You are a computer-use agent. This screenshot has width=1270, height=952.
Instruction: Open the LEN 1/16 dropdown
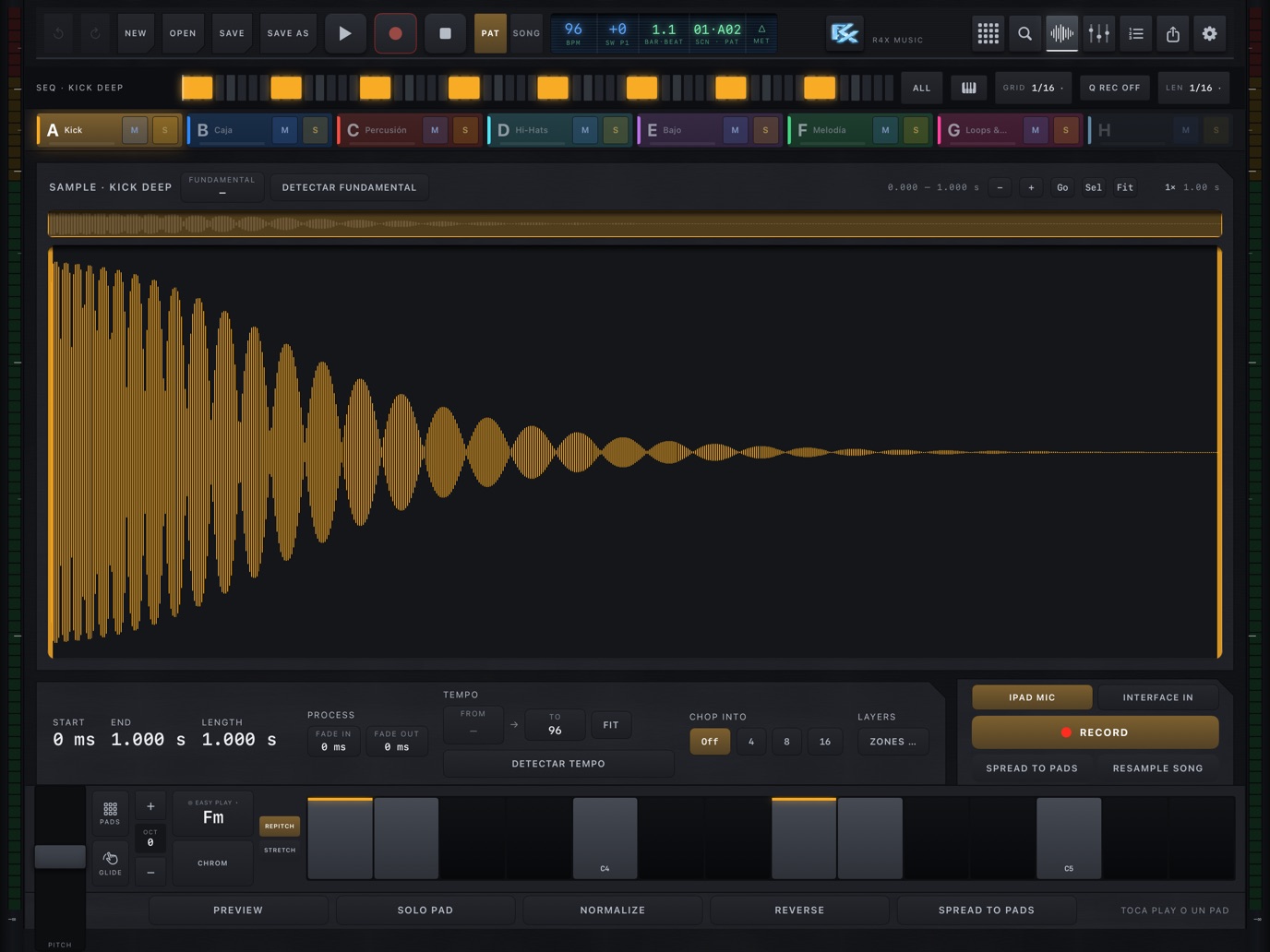coord(1193,88)
